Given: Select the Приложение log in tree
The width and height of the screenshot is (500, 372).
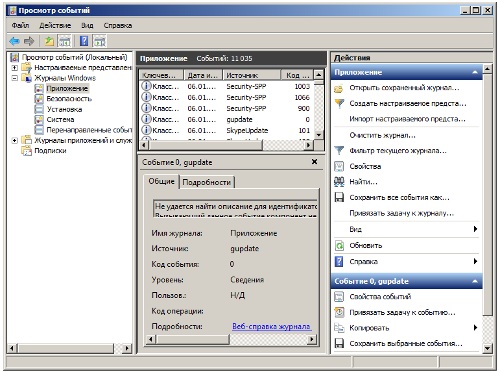Looking at the screenshot, I should [67, 88].
